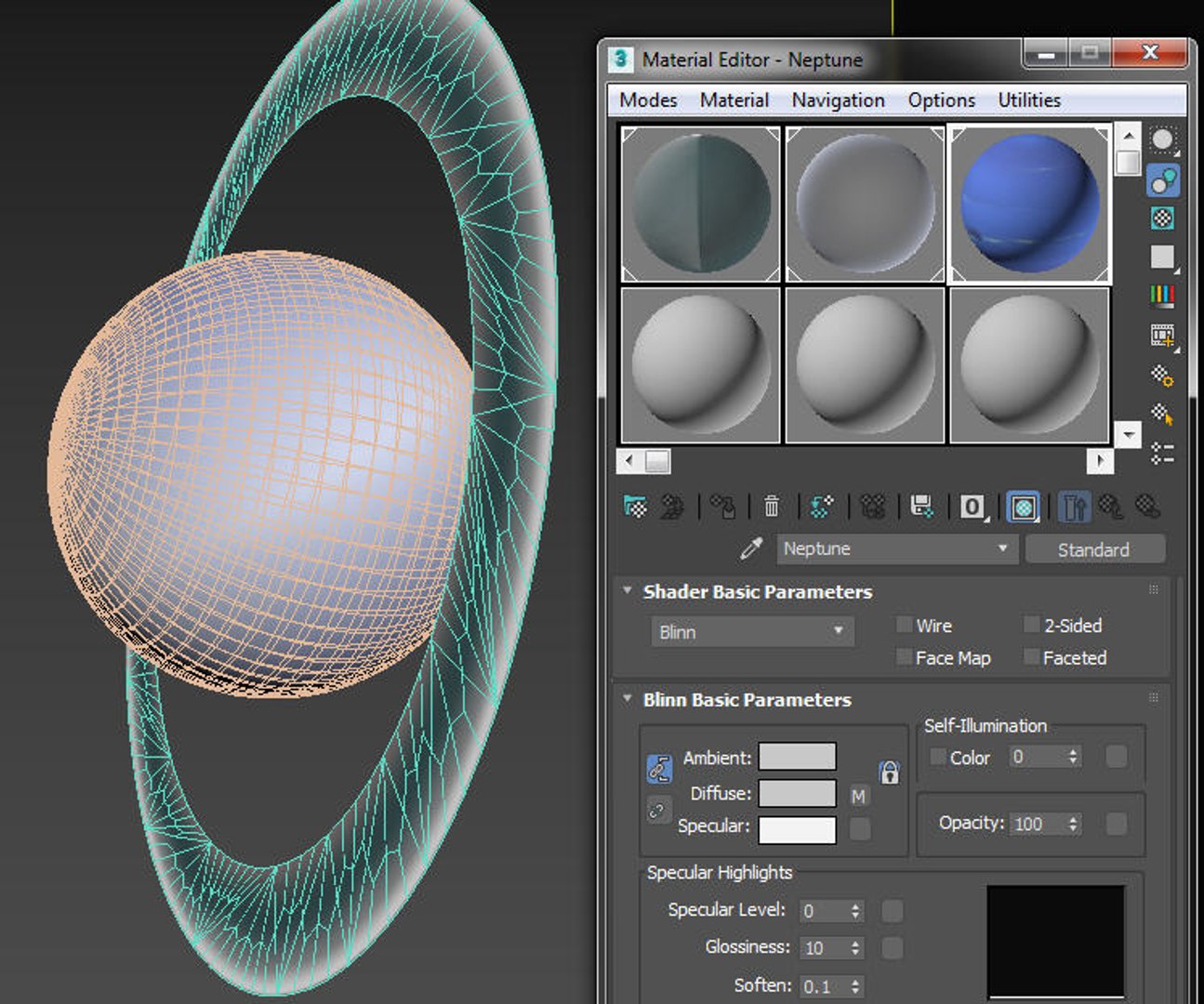The height and width of the screenshot is (1004, 1204).
Task: Click the Go to Parent icon
Action: click(x=1110, y=507)
